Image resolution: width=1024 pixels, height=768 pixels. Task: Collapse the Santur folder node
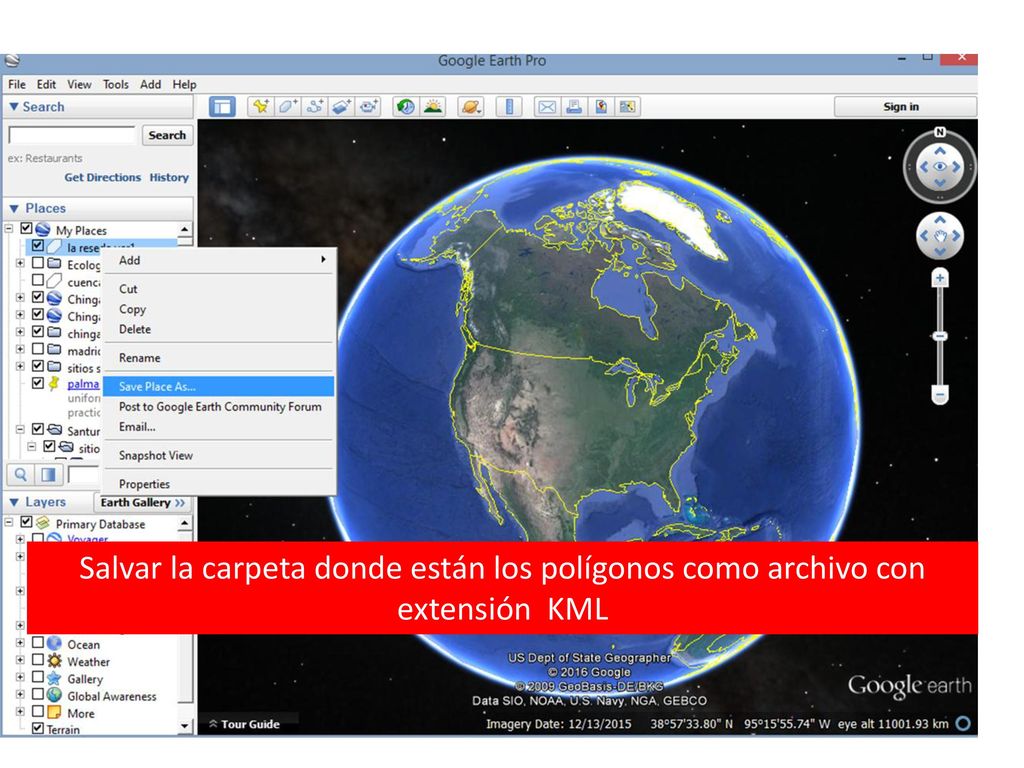pos(20,429)
